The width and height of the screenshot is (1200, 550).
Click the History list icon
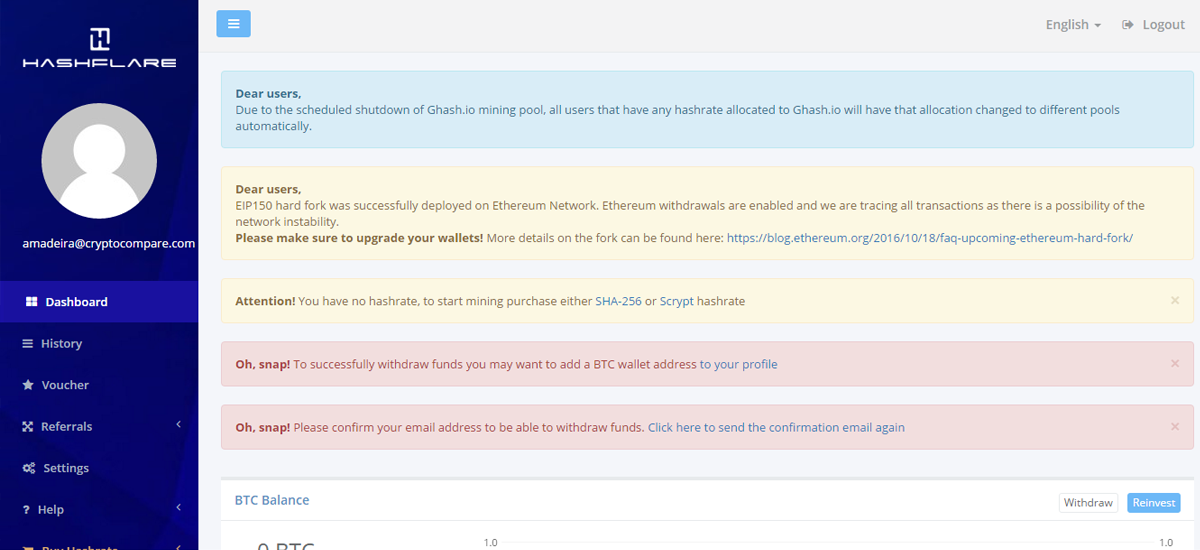click(28, 343)
